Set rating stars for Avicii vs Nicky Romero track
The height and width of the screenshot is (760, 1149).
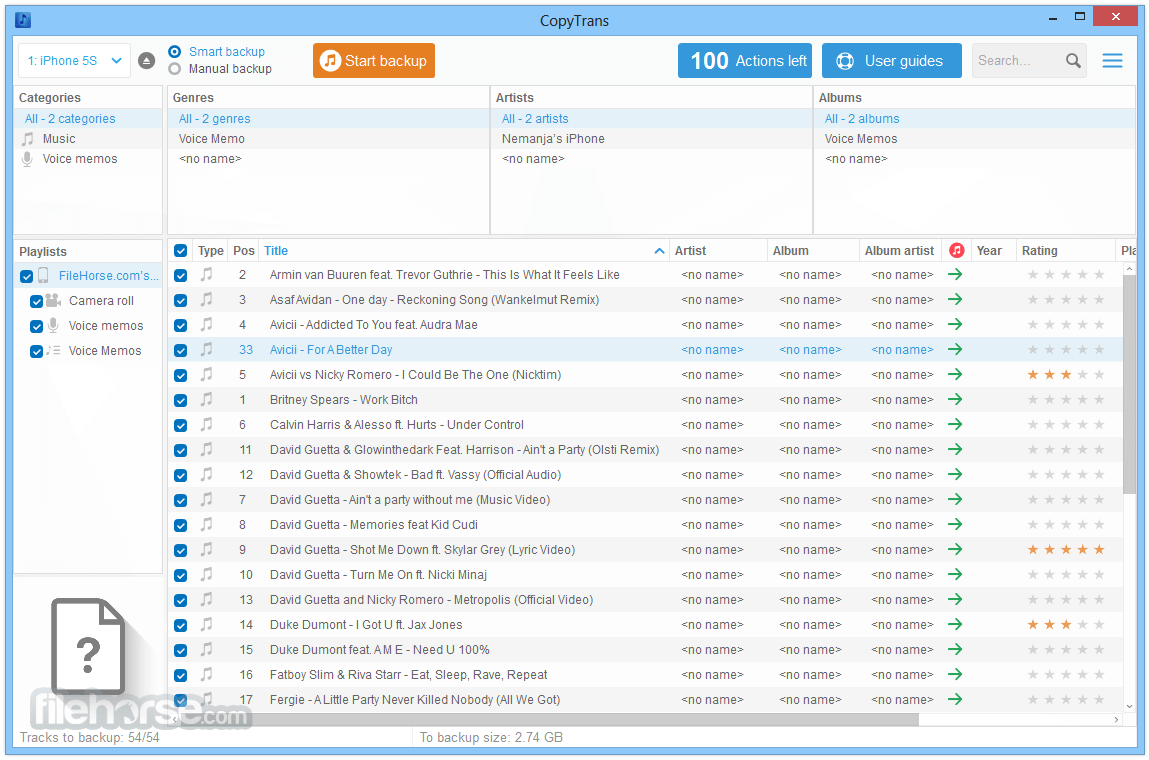click(1065, 375)
